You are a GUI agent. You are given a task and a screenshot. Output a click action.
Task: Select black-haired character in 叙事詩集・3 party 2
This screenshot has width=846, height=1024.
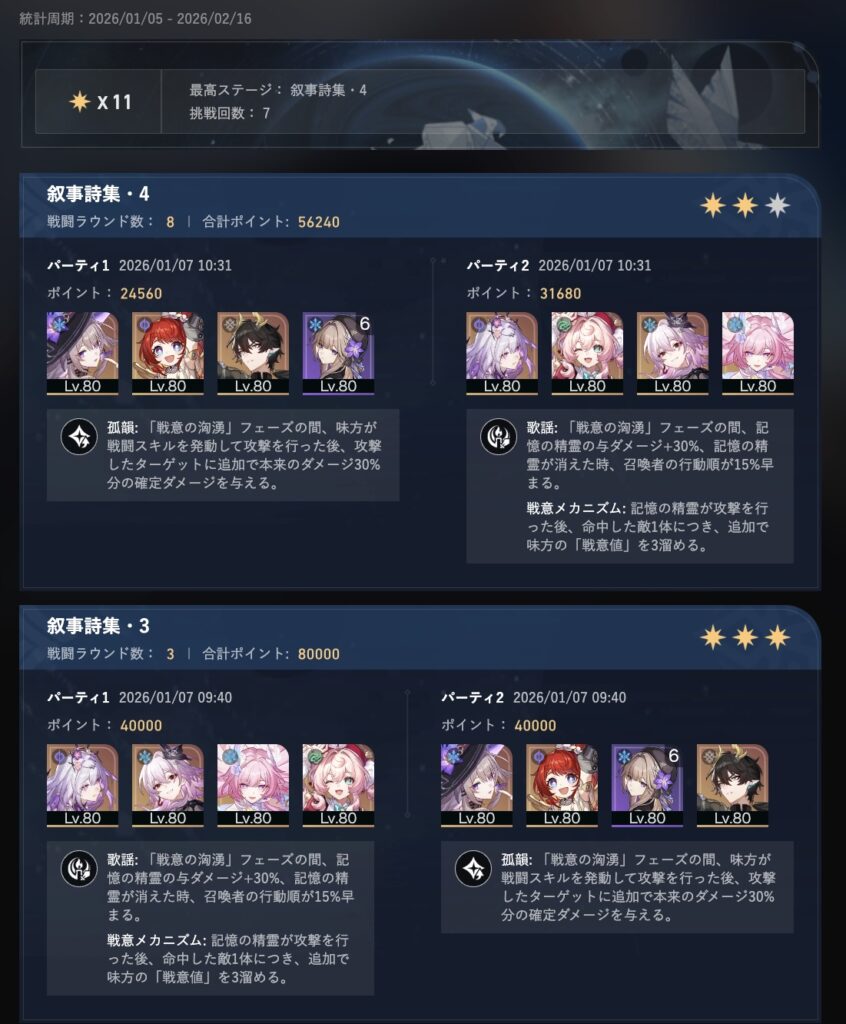732,785
